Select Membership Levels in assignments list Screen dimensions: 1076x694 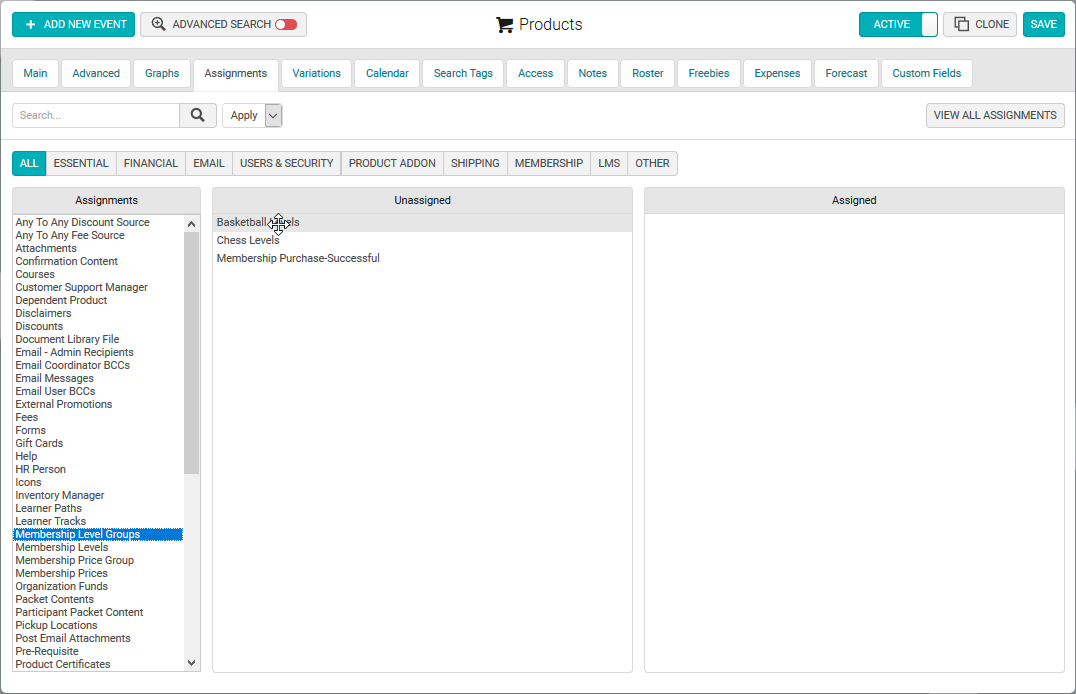[x=62, y=547]
